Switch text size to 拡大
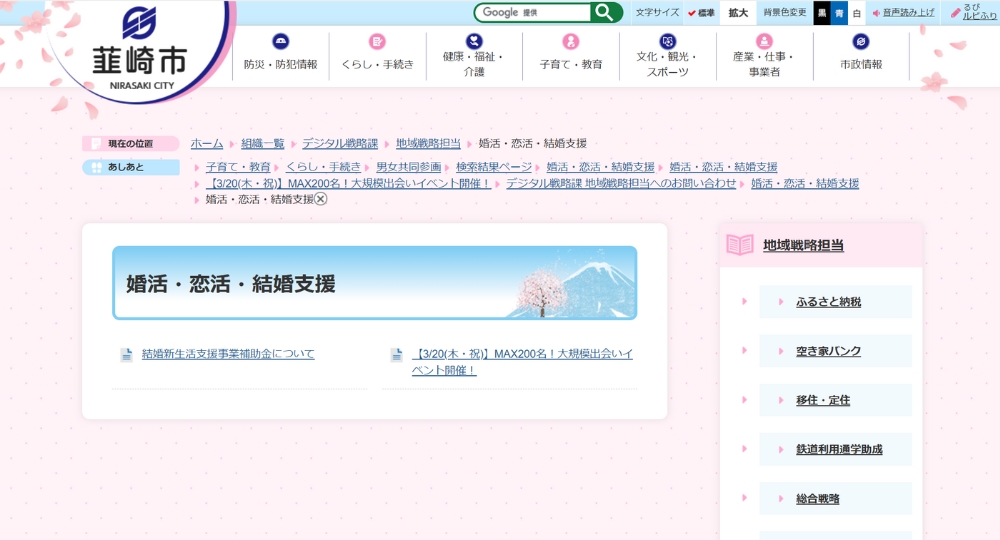Viewport: 1000px width, 540px height. pos(738,13)
